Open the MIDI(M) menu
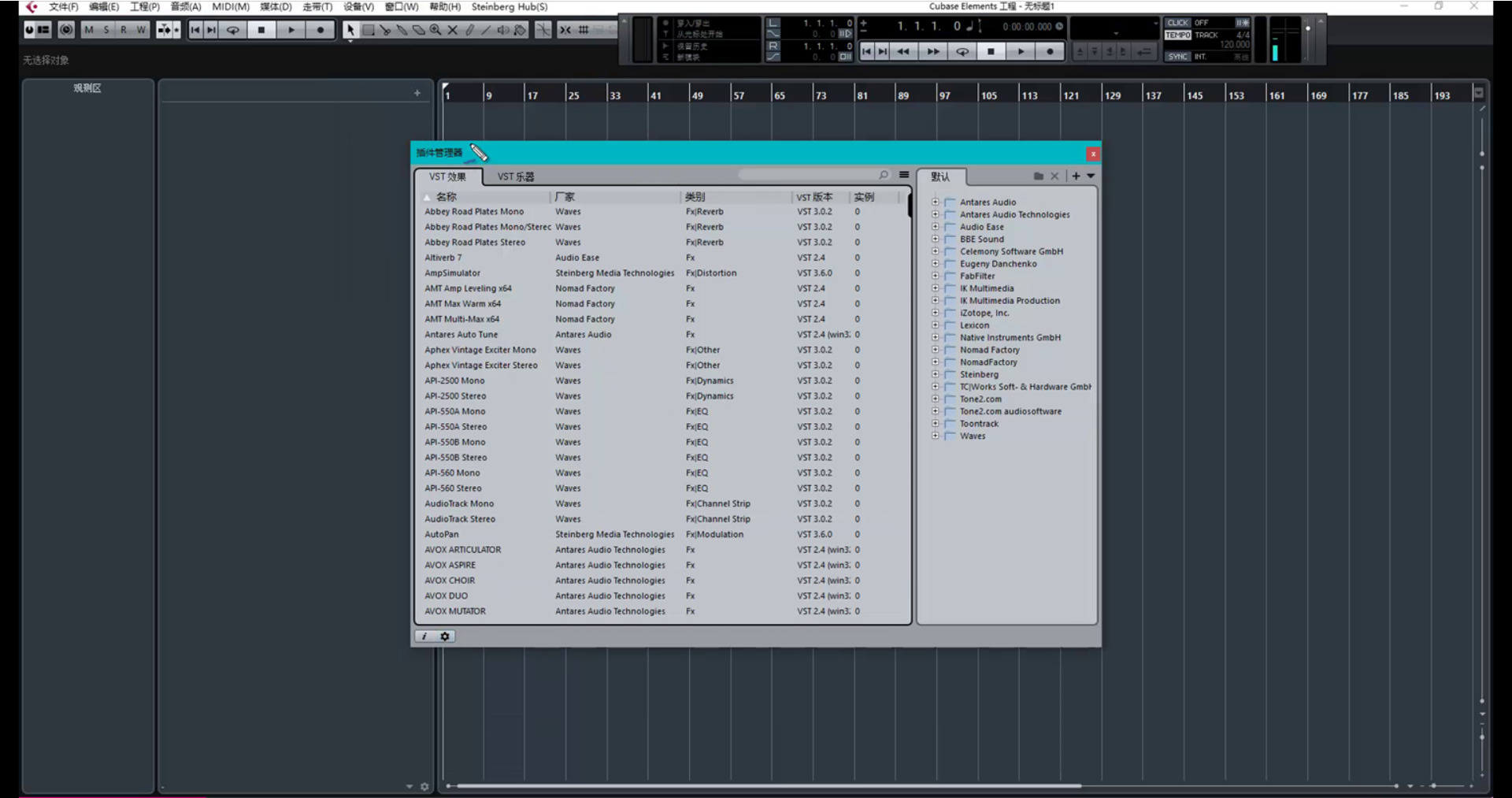This screenshot has width=1512, height=798. pyautogui.click(x=231, y=6)
